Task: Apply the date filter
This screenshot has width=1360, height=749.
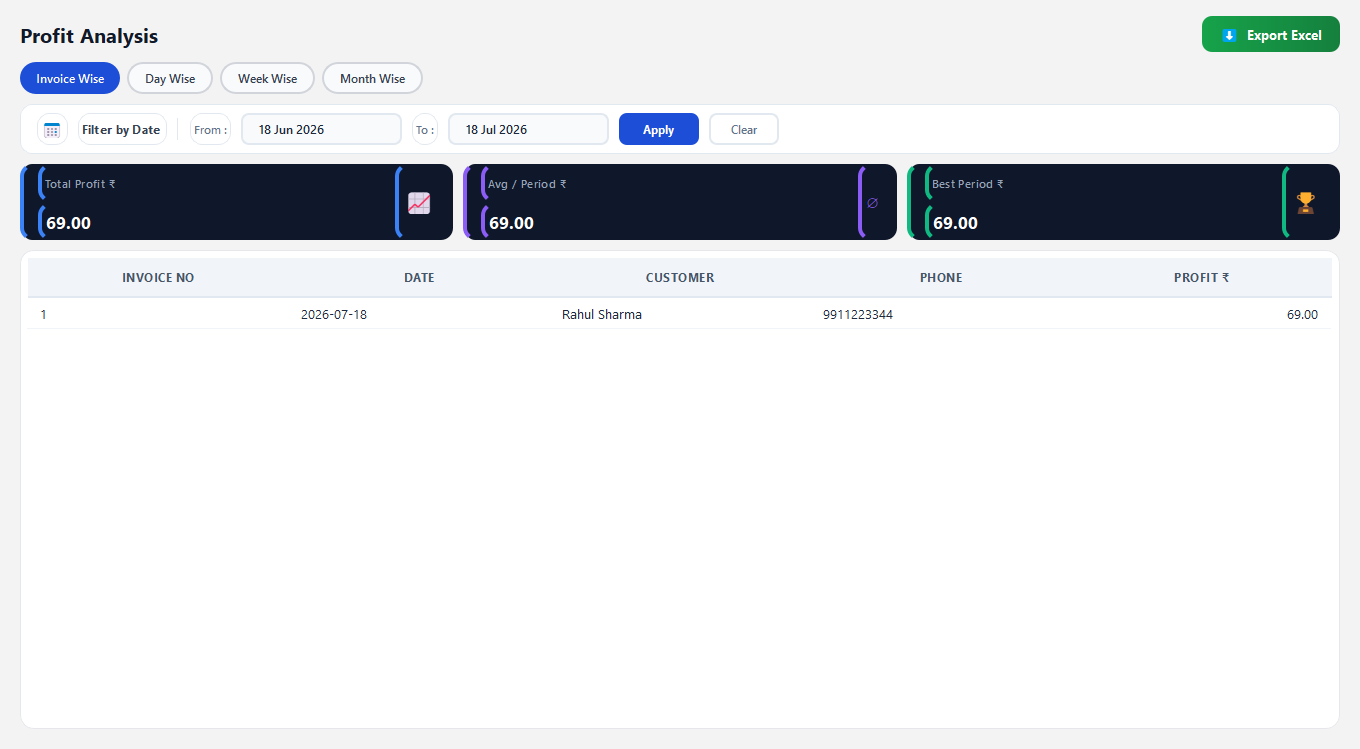Action: point(659,129)
